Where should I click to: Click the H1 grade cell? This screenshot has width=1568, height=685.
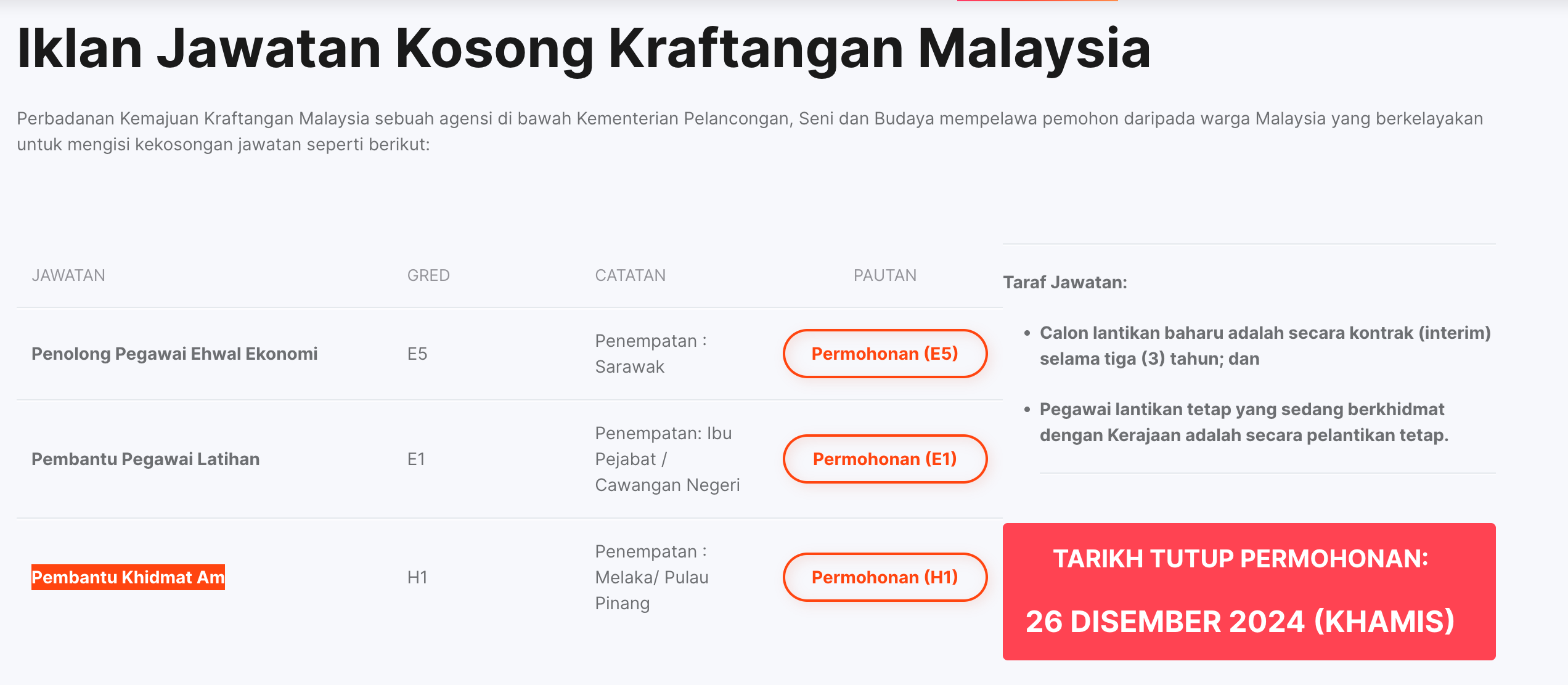[417, 577]
